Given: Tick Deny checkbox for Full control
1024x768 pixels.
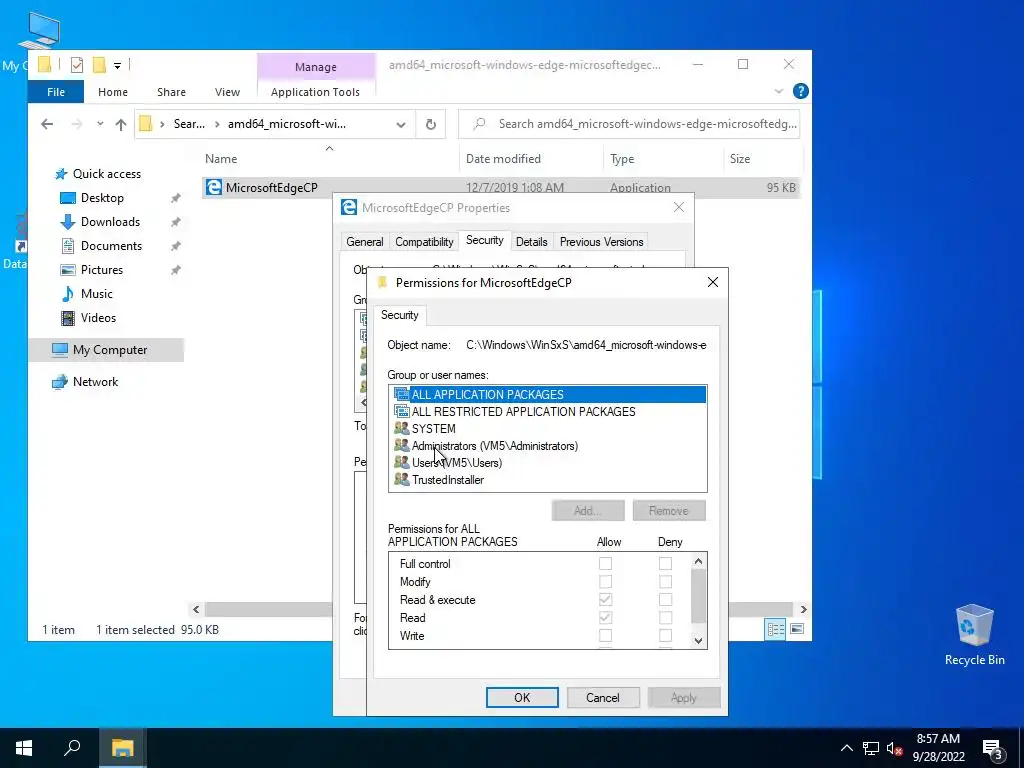Looking at the screenshot, I should pyautogui.click(x=665, y=564).
